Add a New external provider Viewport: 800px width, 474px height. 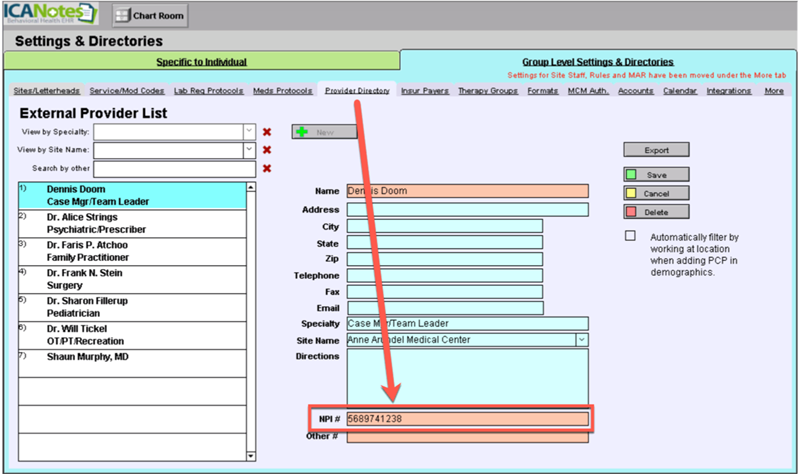(x=324, y=132)
